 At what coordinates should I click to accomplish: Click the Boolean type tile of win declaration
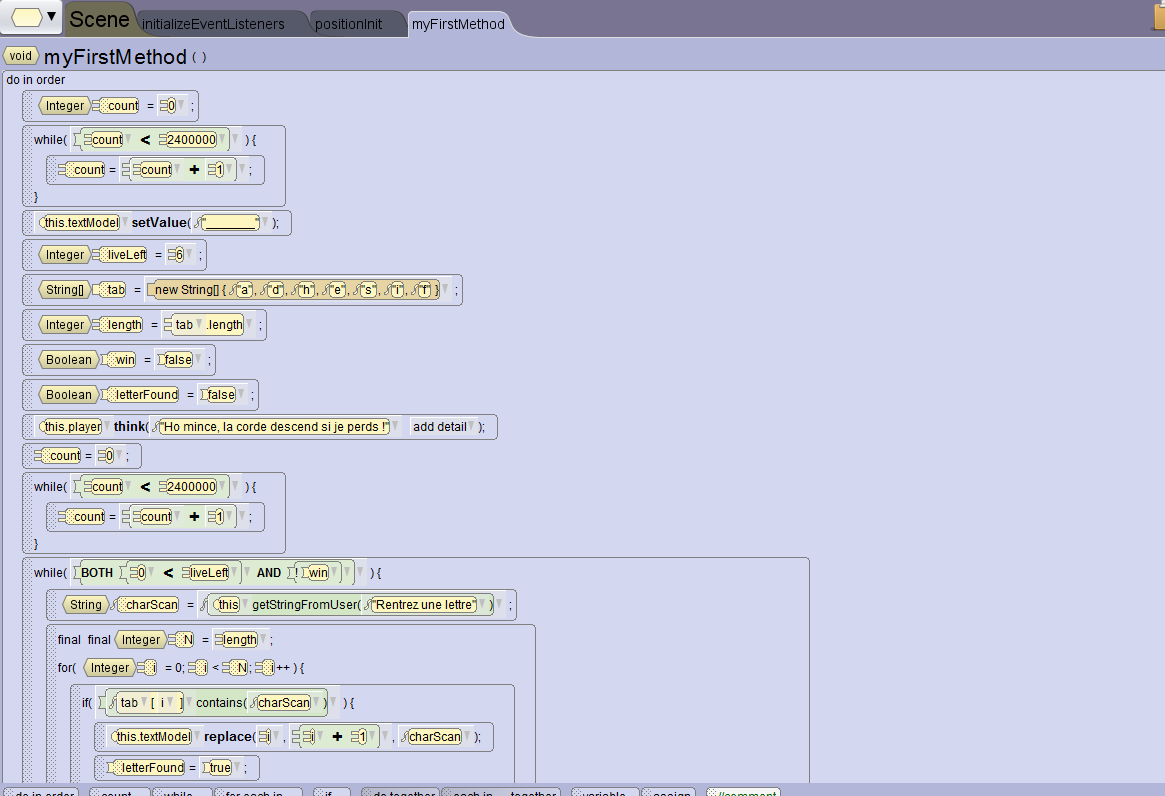68,360
